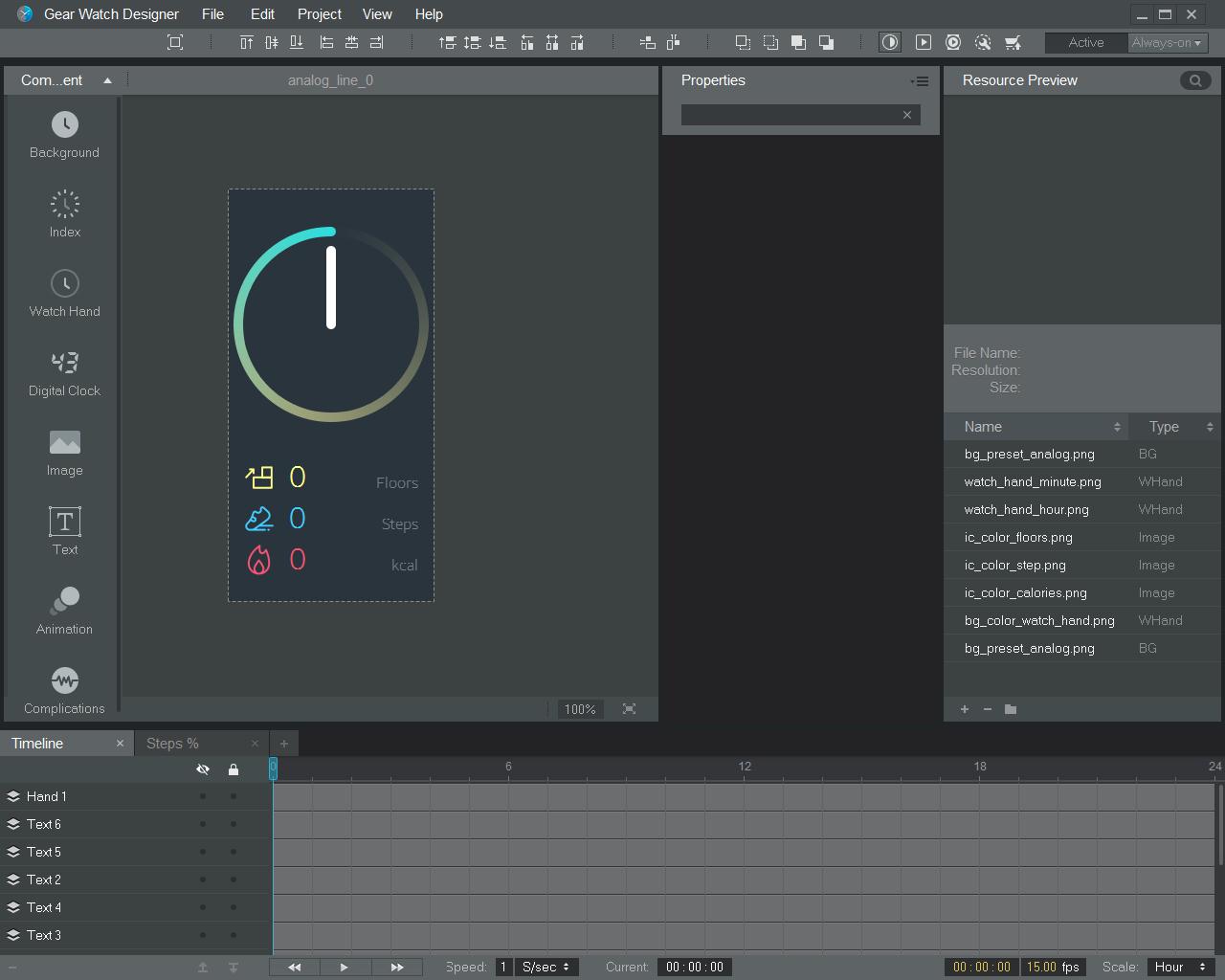This screenshot has width=1225, height=980.
Task: Click the ungroup toolbar icon
Action: (x=770, y=42)
